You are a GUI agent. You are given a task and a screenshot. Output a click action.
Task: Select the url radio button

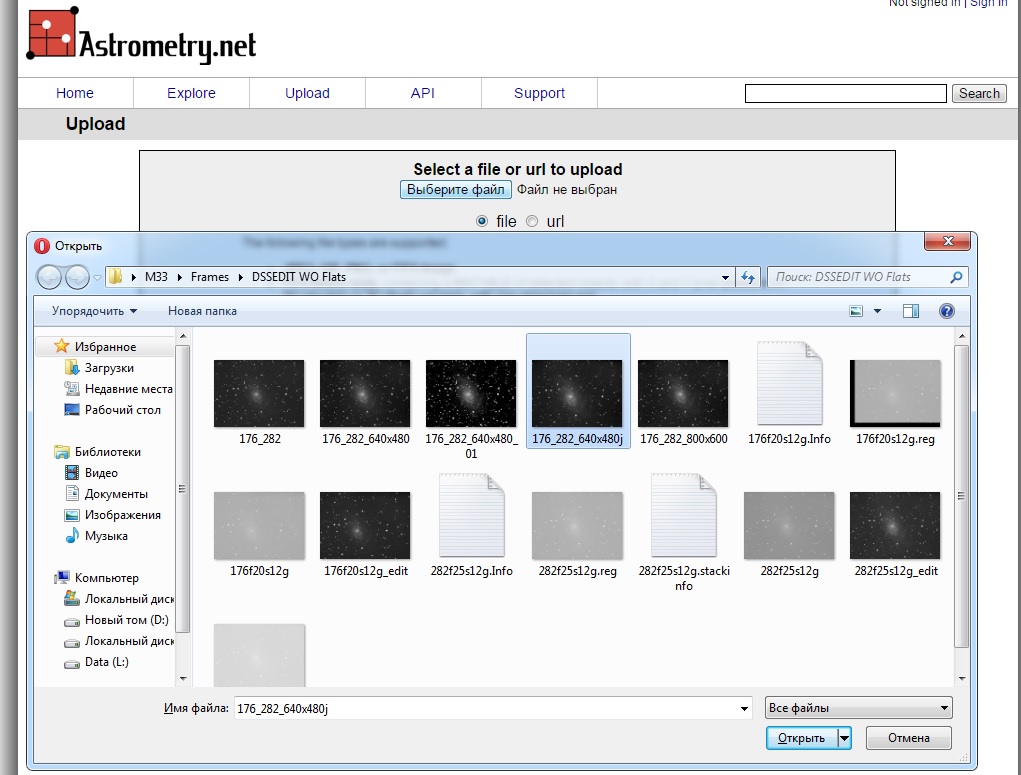tap(532, 221)
